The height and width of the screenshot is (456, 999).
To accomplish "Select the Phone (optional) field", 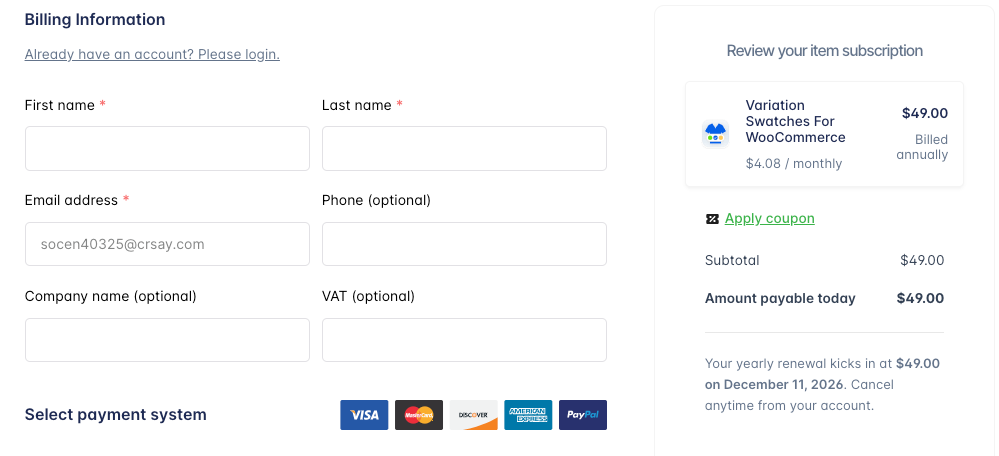I will pos(464,244).
